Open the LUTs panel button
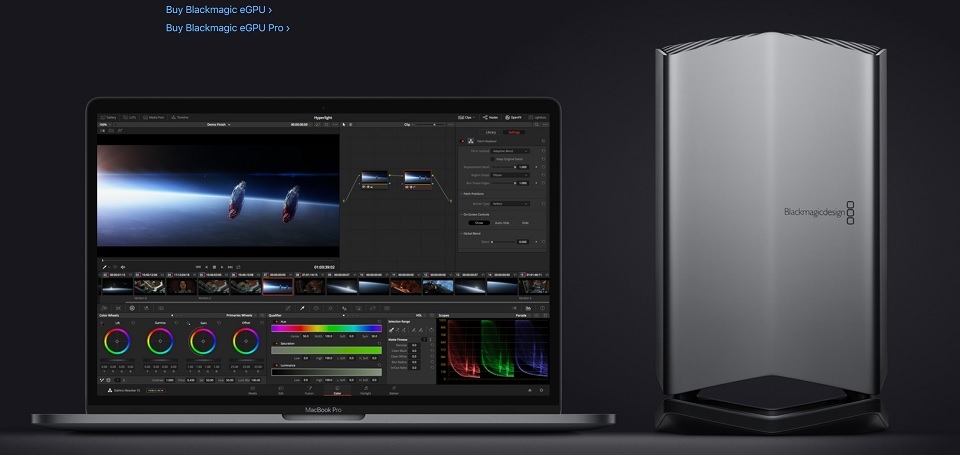Screen dimensions: 960x455 click(x=130, y=117)
